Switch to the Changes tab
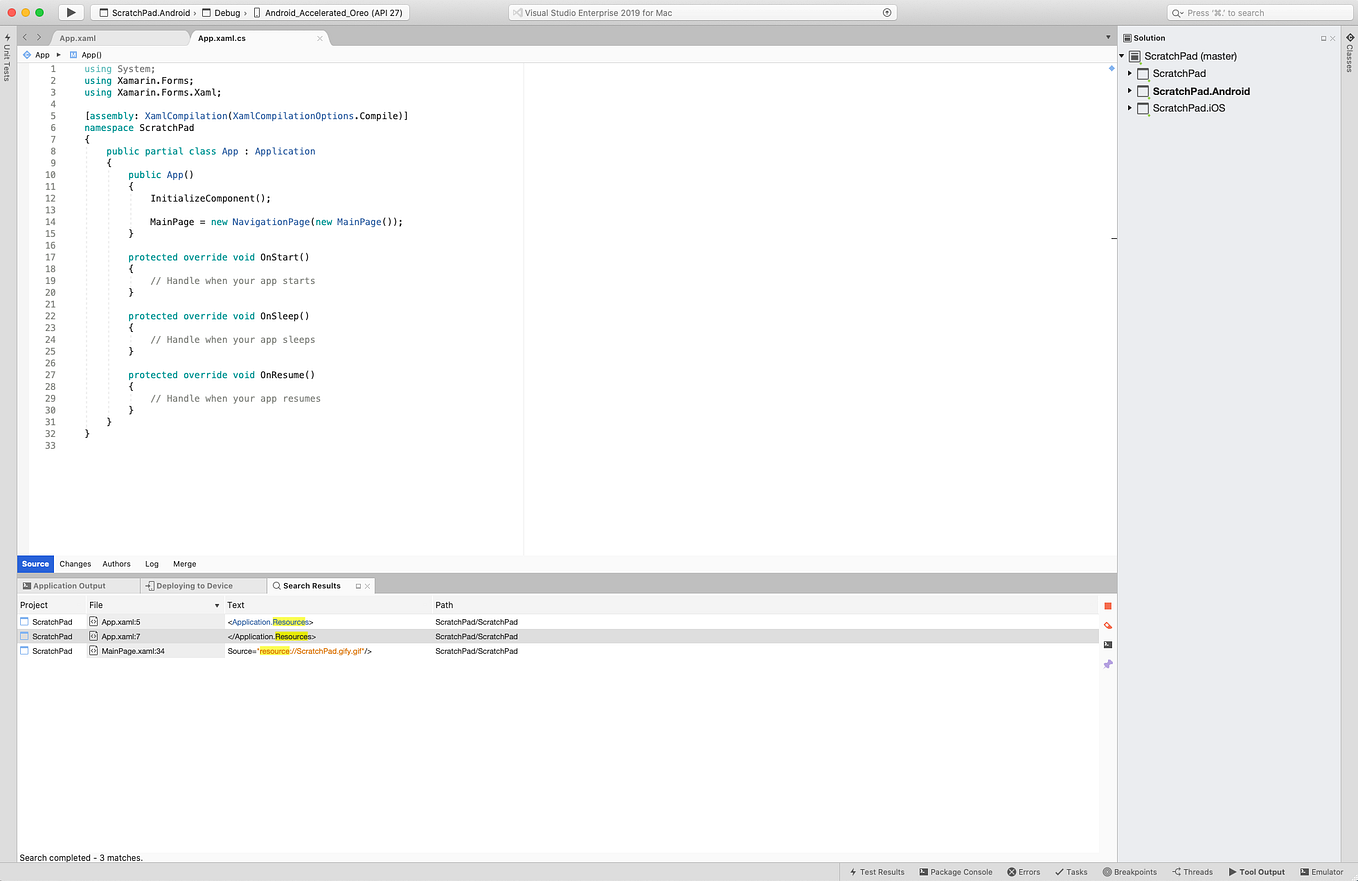Viewport: 1358px width, 881px height. coord(75,563)
